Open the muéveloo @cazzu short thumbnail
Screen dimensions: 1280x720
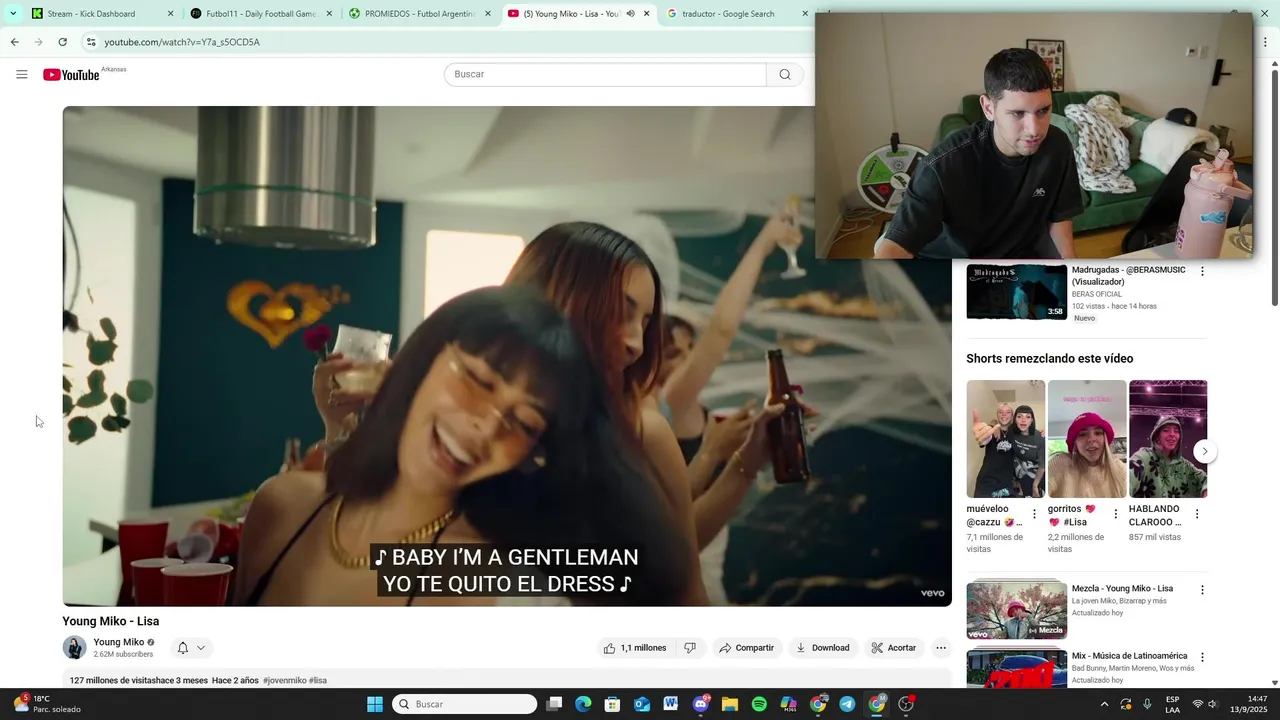click(1005, 438)
